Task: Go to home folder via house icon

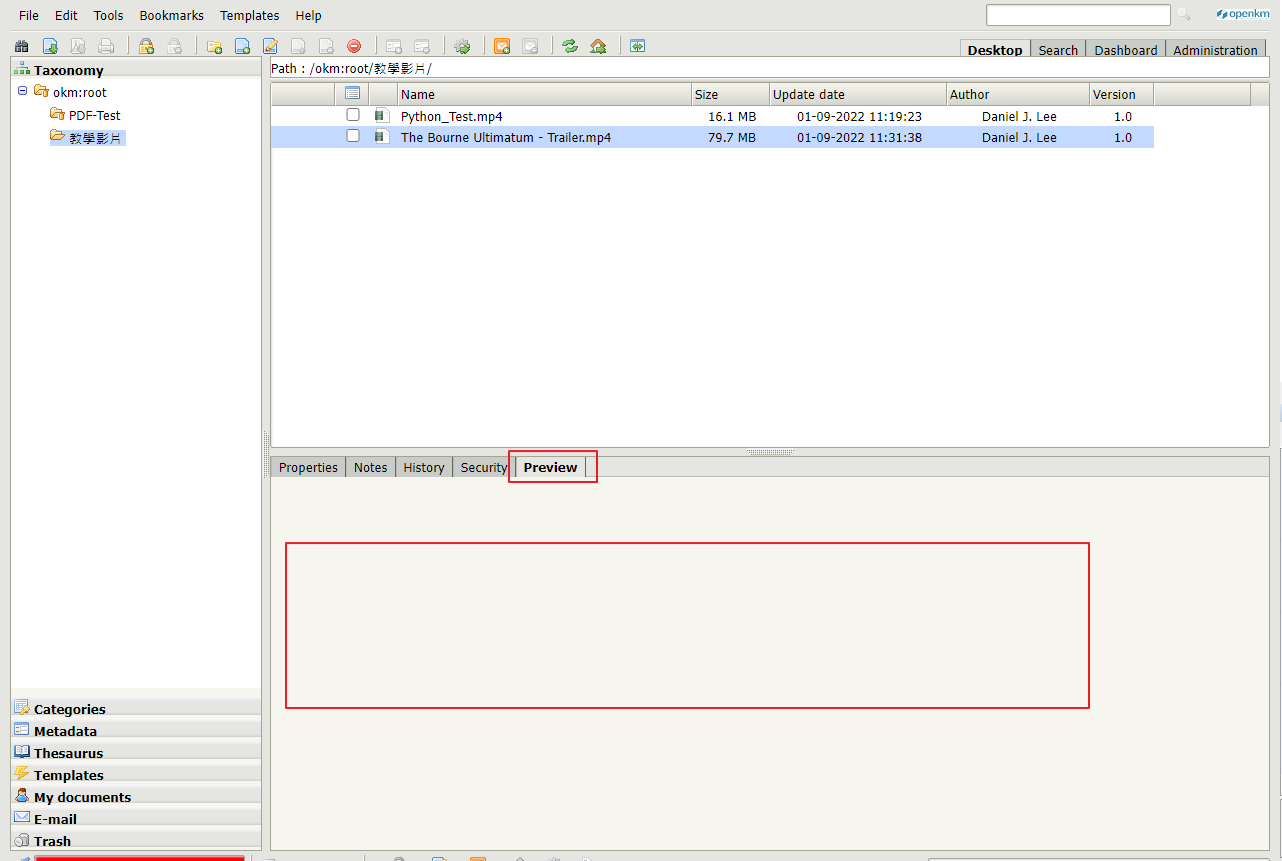Action: tap(598, 46)
